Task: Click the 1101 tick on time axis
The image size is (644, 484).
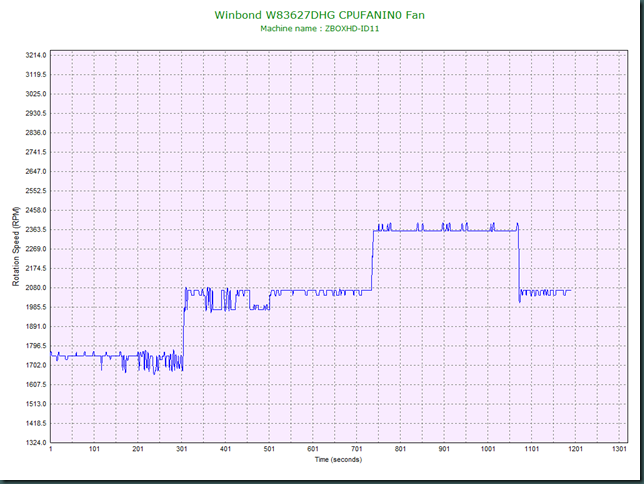Action: [532, 449]
